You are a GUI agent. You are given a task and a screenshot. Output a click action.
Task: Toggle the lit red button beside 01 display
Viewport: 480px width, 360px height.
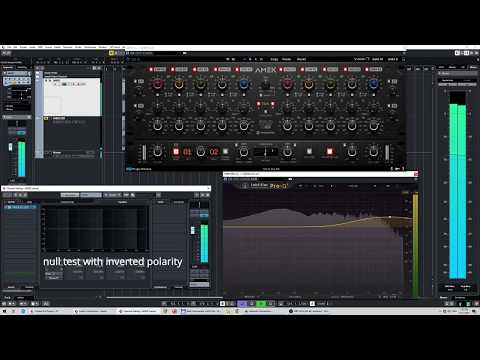pyautogui.click(x=176, y=152)
